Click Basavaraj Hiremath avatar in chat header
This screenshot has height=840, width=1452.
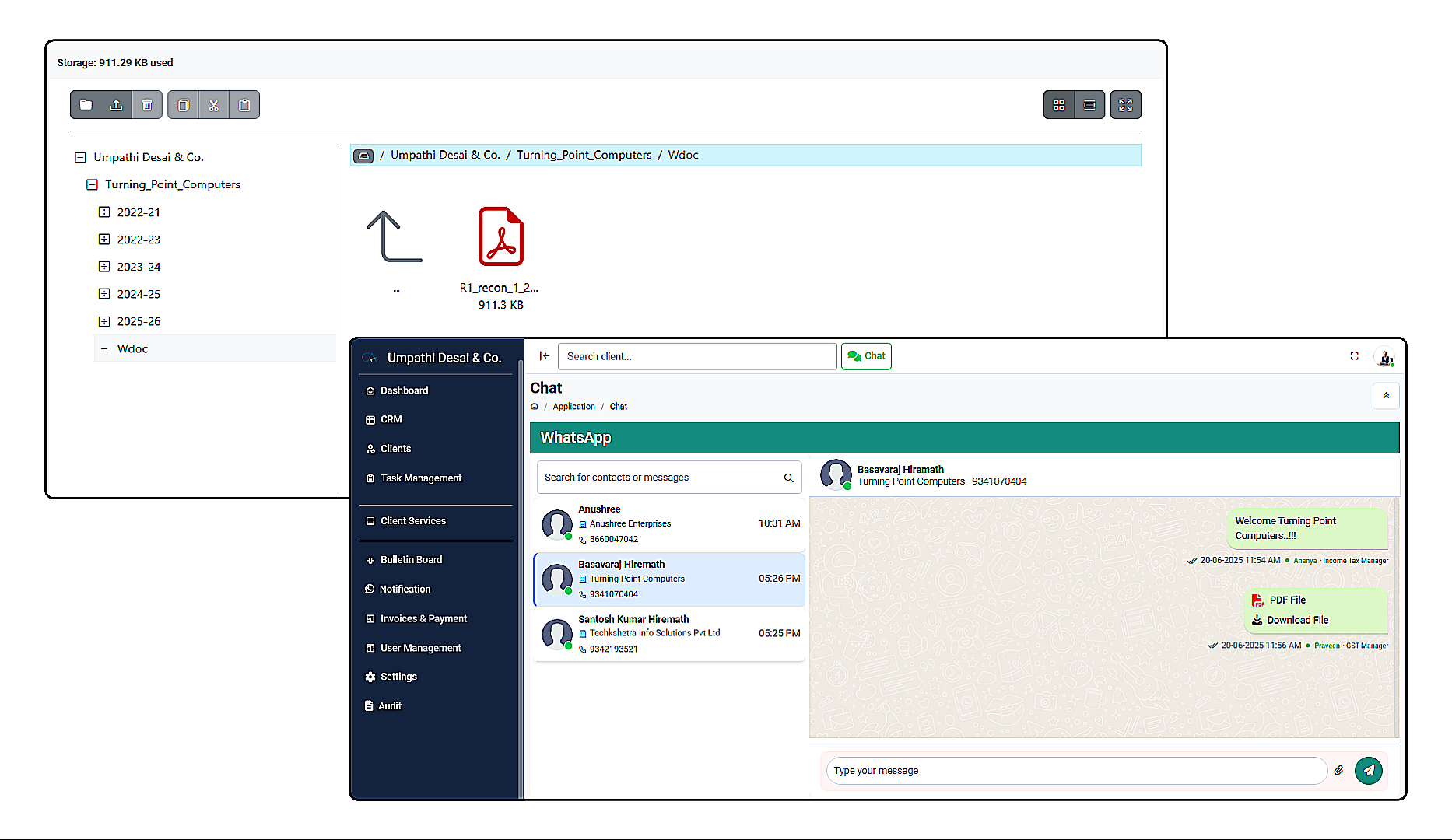[x=836, y=474]
